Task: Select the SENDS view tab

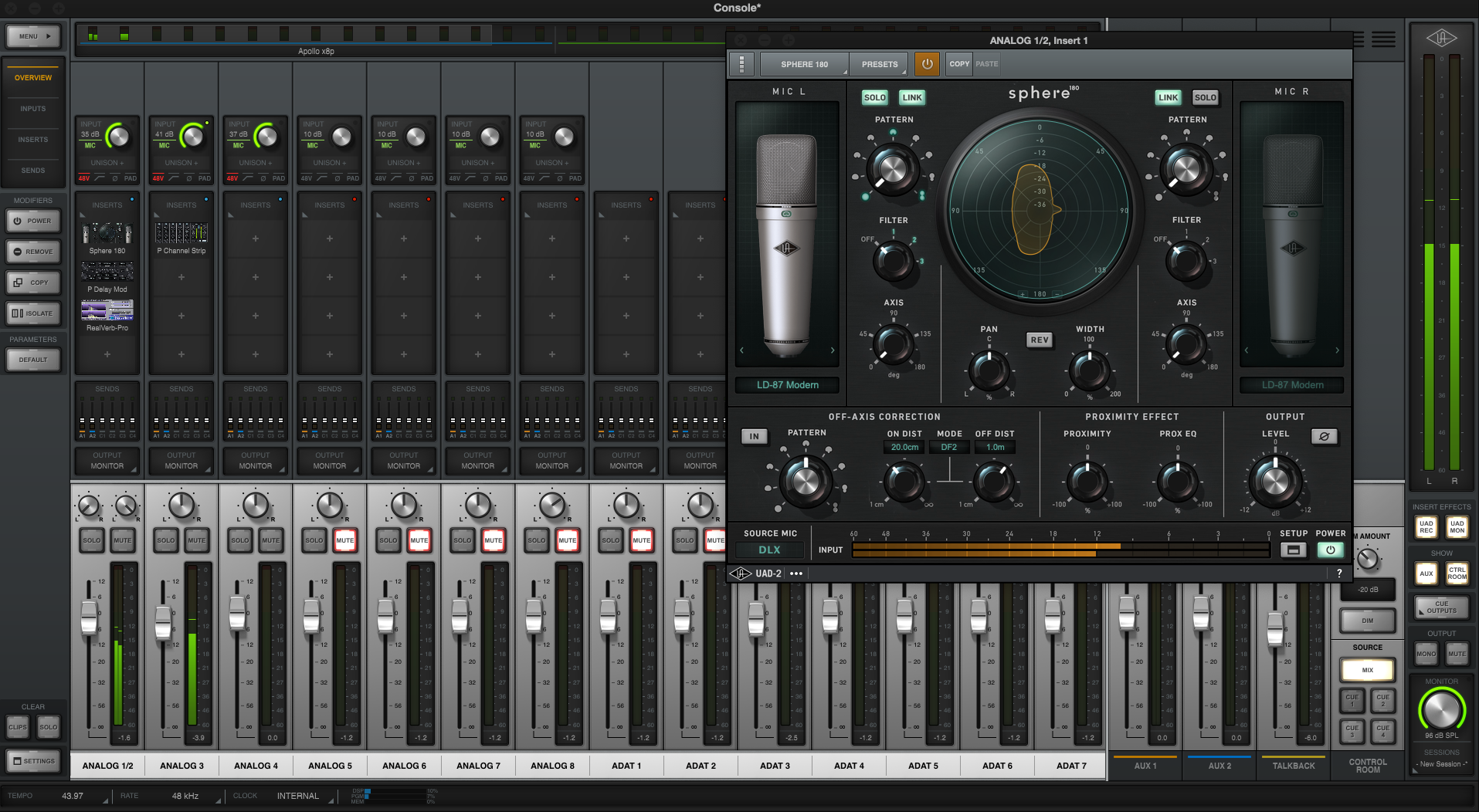Action: coord(33,171)
